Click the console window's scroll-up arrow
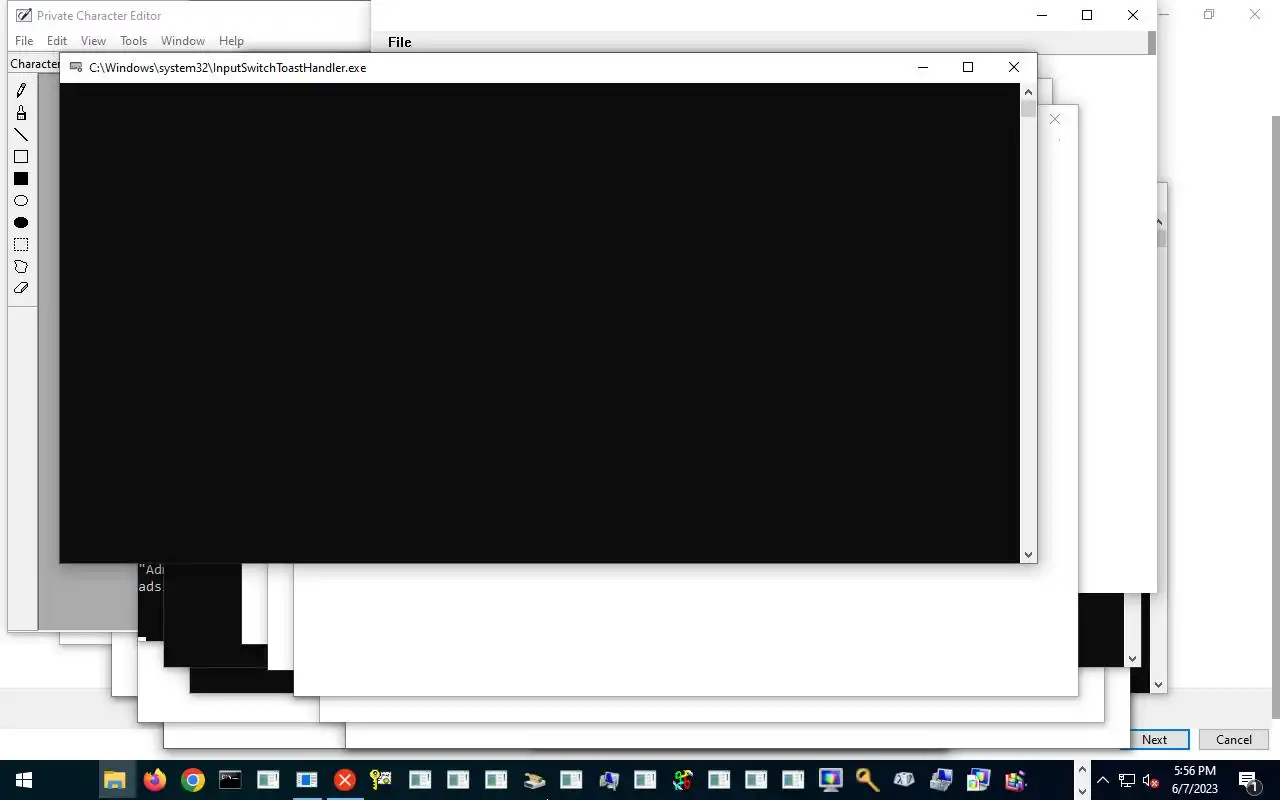1280x800 pixels. point(1028,91)
